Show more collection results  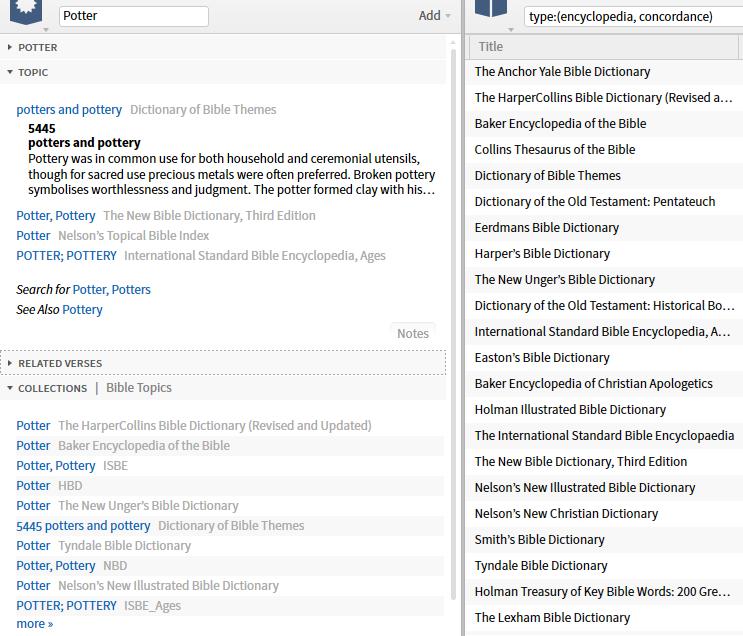(x=35, y=624)
